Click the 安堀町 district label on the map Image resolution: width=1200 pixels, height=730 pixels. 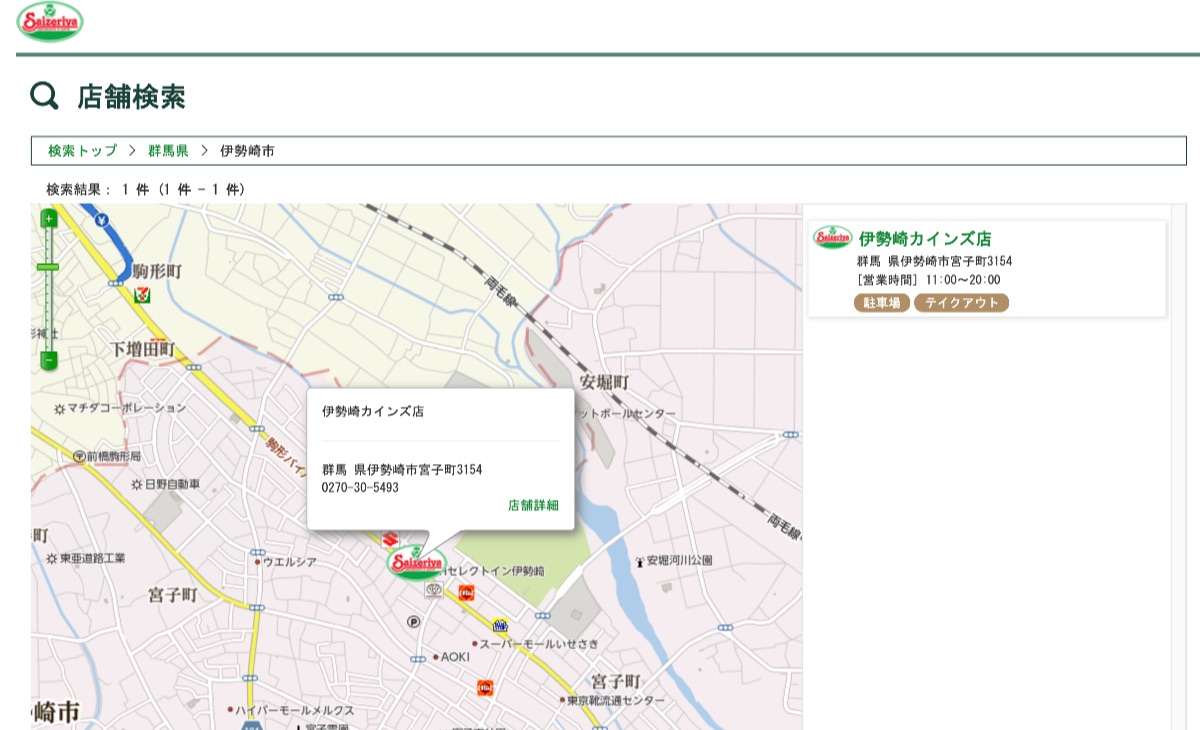coord(605,382)
